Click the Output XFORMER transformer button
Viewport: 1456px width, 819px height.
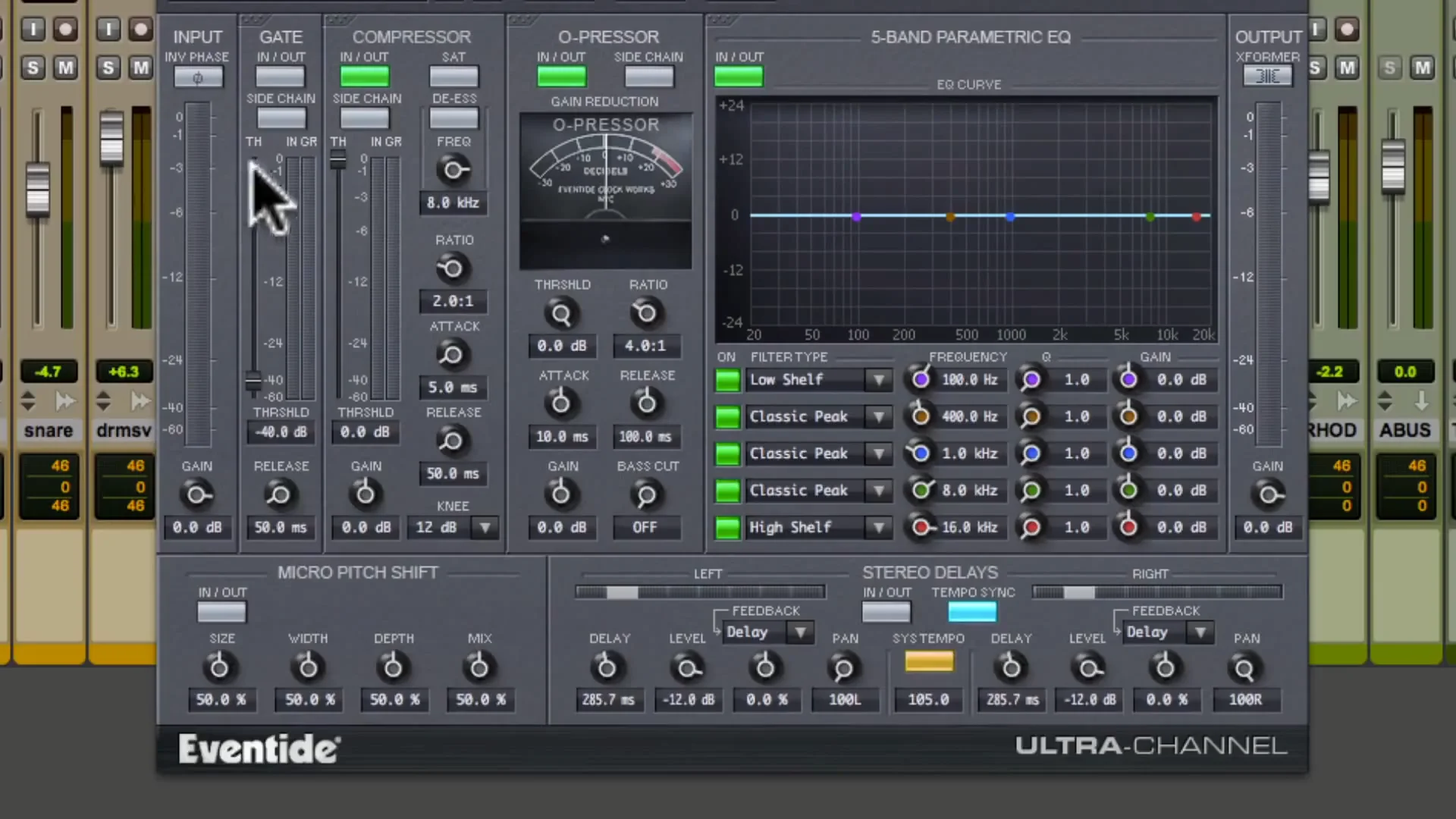tap(1267, 76)
